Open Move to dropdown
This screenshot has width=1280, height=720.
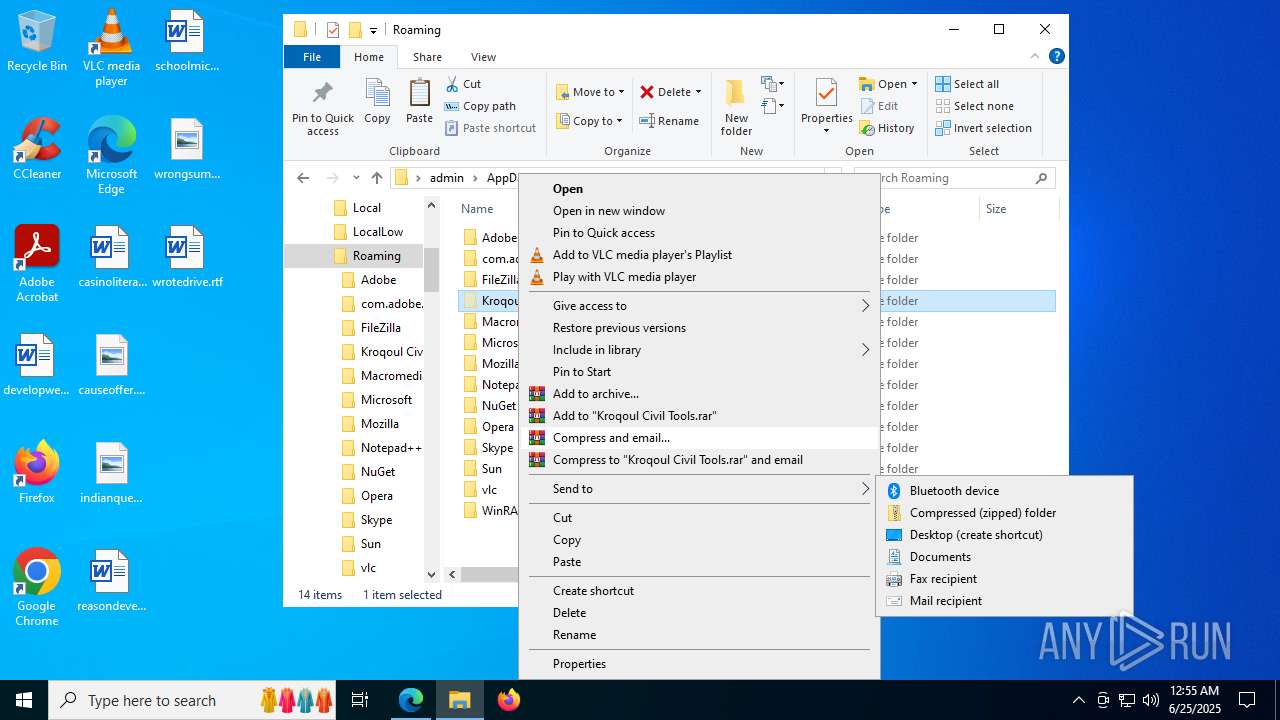point(590,92)
